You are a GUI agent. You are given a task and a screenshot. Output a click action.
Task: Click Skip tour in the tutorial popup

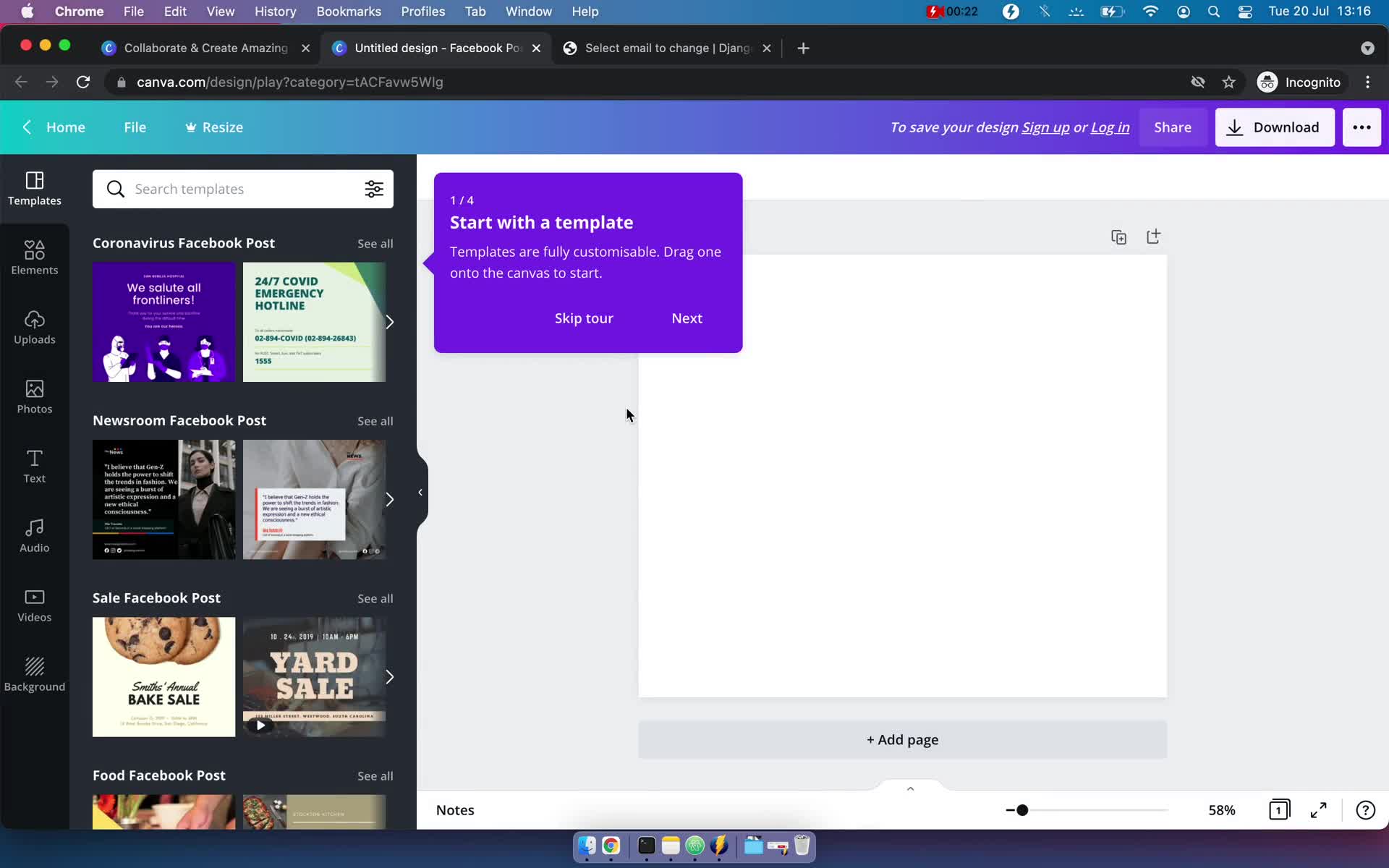(583, 318)
